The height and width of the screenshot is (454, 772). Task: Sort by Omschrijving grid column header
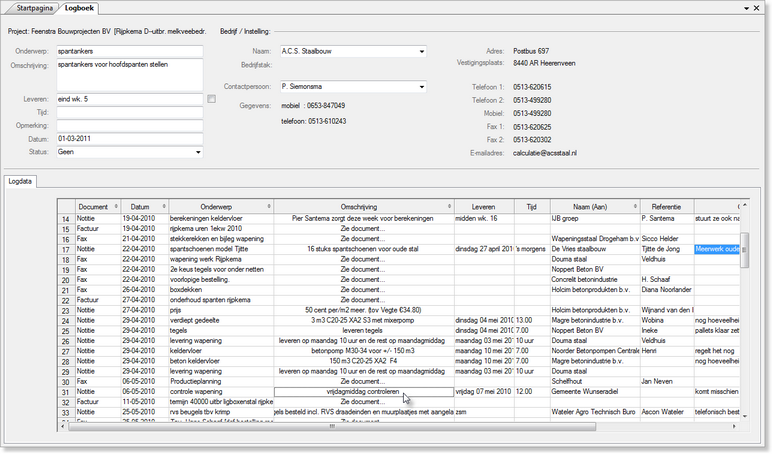click(364, 207)
